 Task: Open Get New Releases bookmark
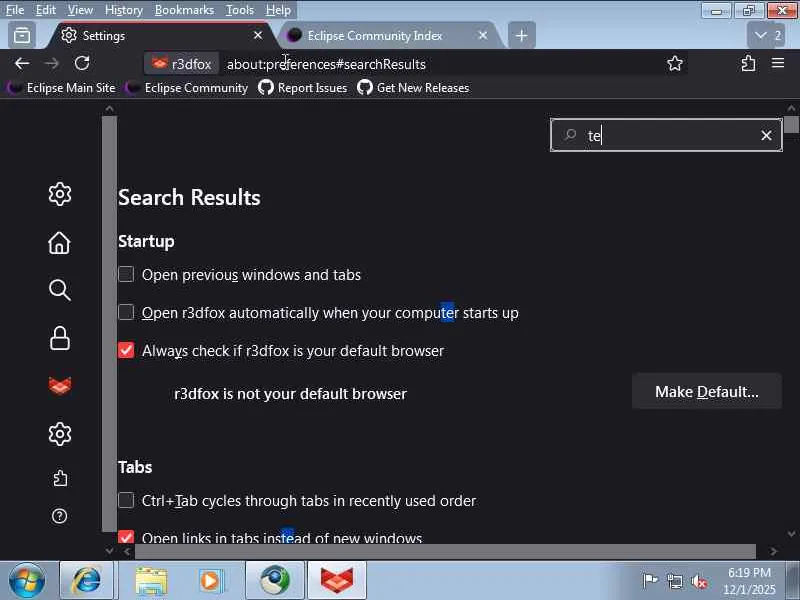tap(413, 88)
